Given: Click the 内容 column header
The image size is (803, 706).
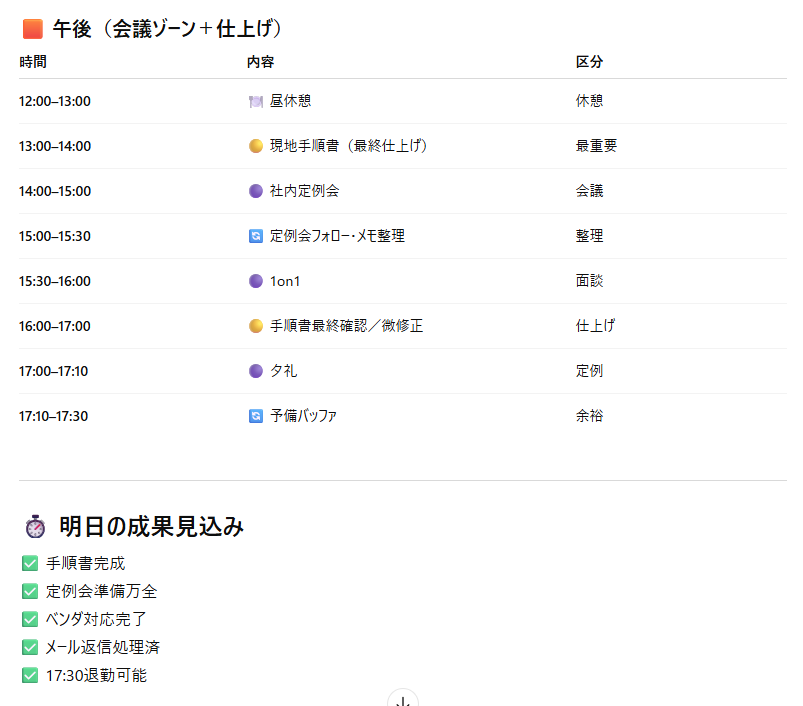Looking at the screenshot, I should tap(260, 62).
